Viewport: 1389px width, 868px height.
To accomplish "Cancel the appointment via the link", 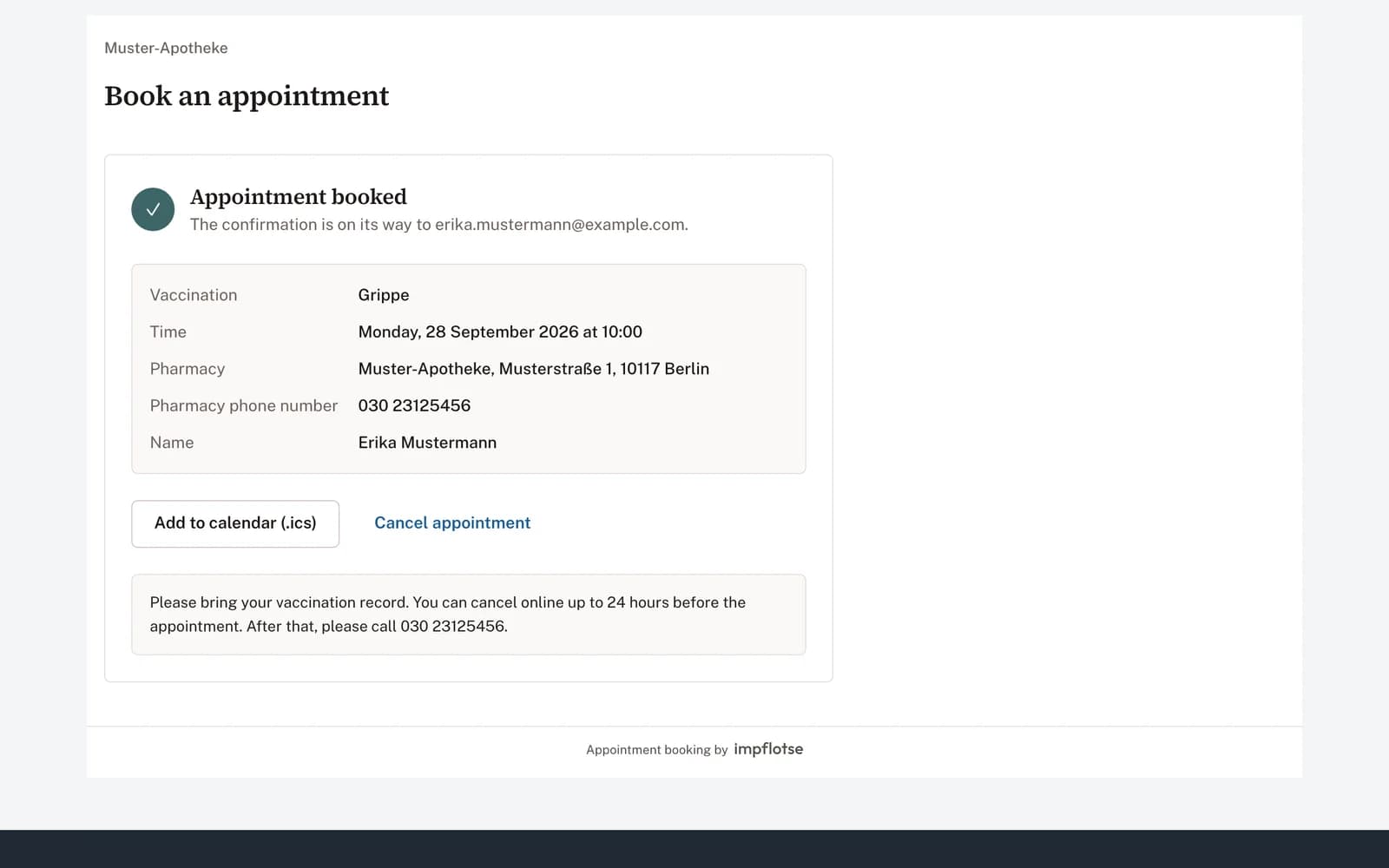I will click(452, 523).
